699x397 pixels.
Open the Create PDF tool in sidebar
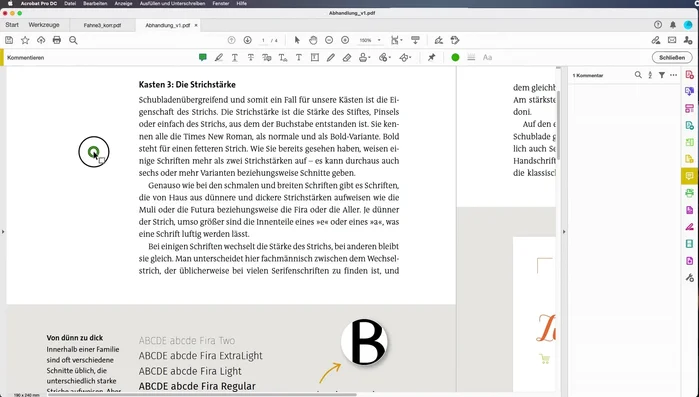point(689,75)
